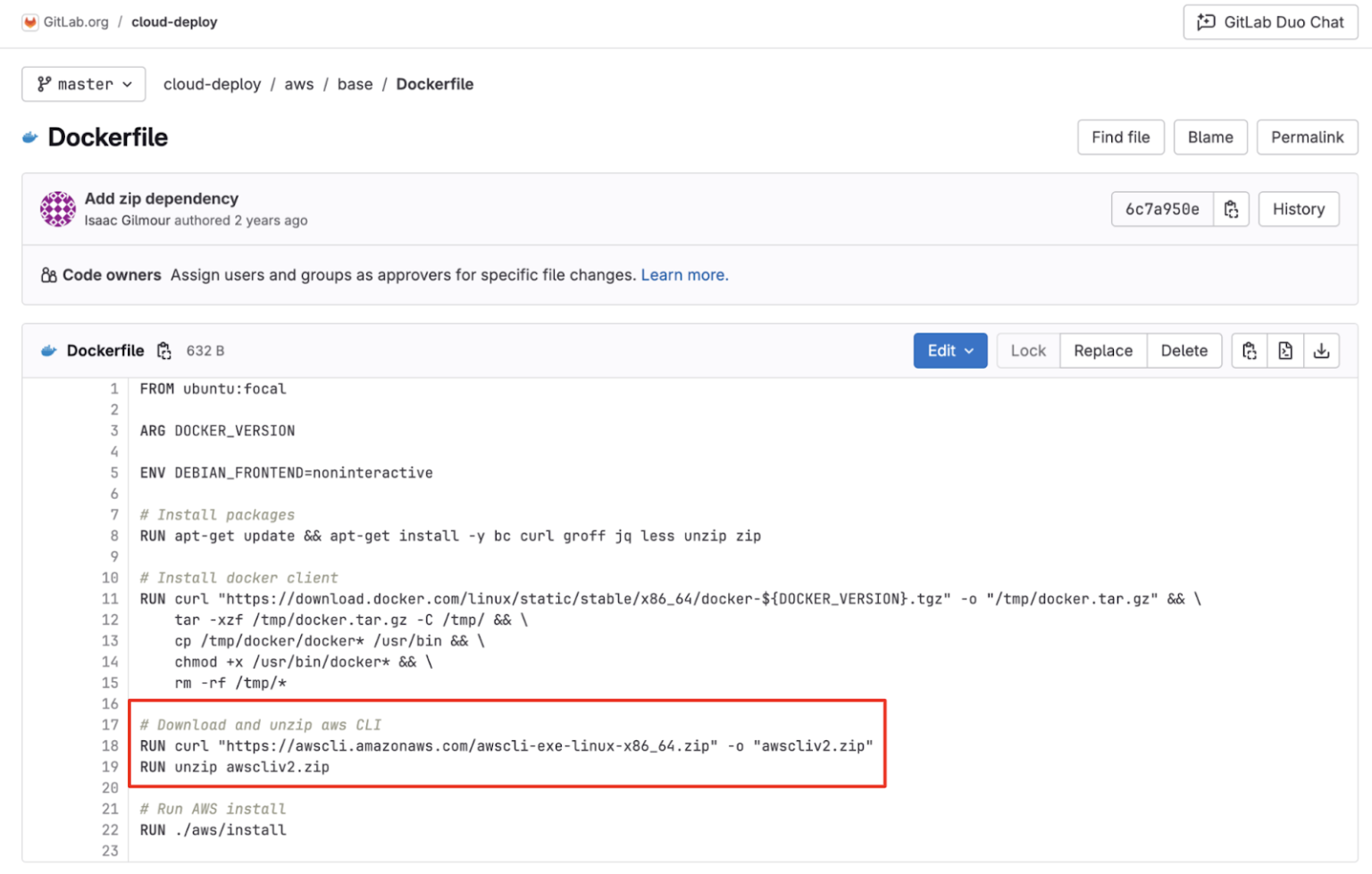Copy commit SHA 6c7a950e to clipboard
The width and height of the screenshot is (1372, 874).
[1232, 209]
